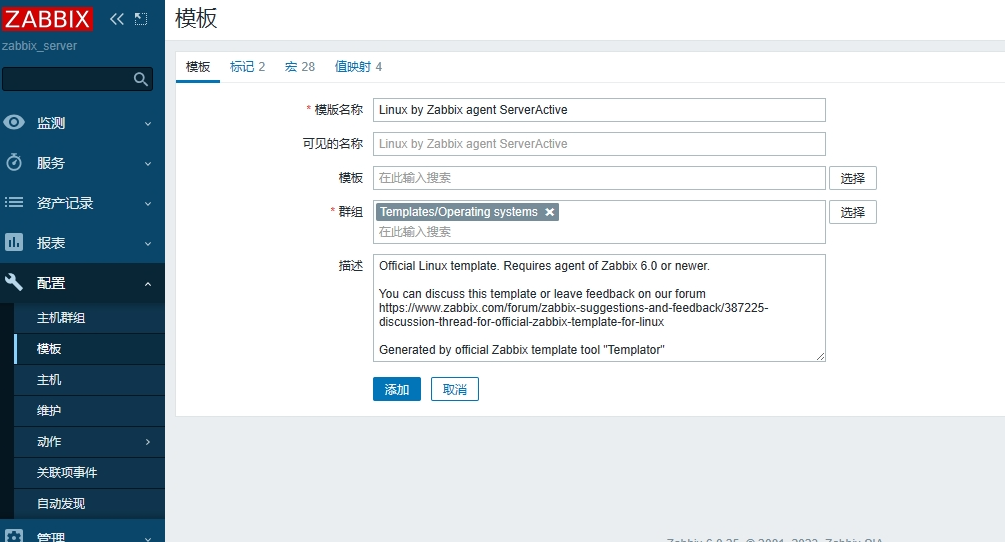The height and width of the screenshot is (542, 1005).
Task: Remove the Templates/Operating systems group tag
Action: coord(550,212)
